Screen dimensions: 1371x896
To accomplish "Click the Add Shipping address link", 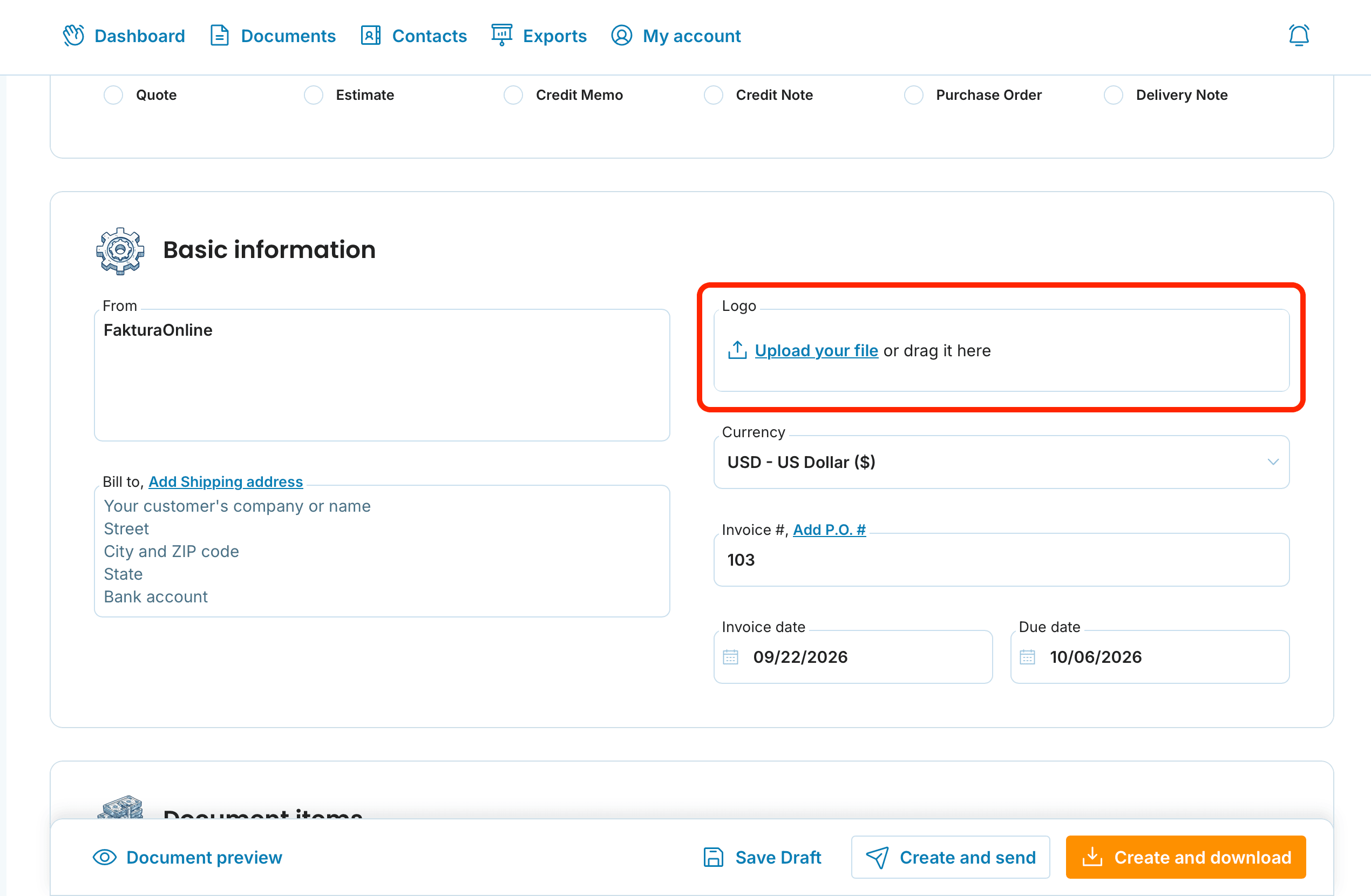I will coord(226,481).
